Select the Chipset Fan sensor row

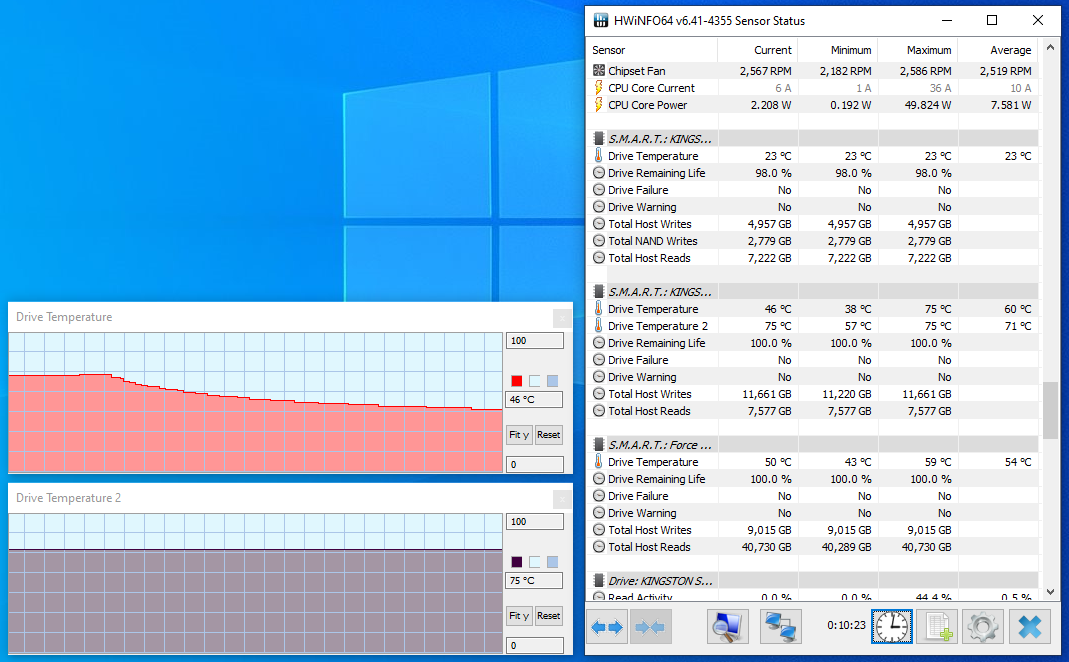point(813,70)
